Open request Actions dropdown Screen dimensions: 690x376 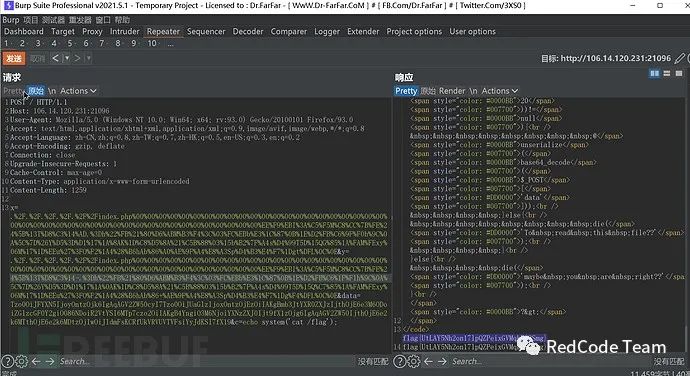click(x=78, y=91)
